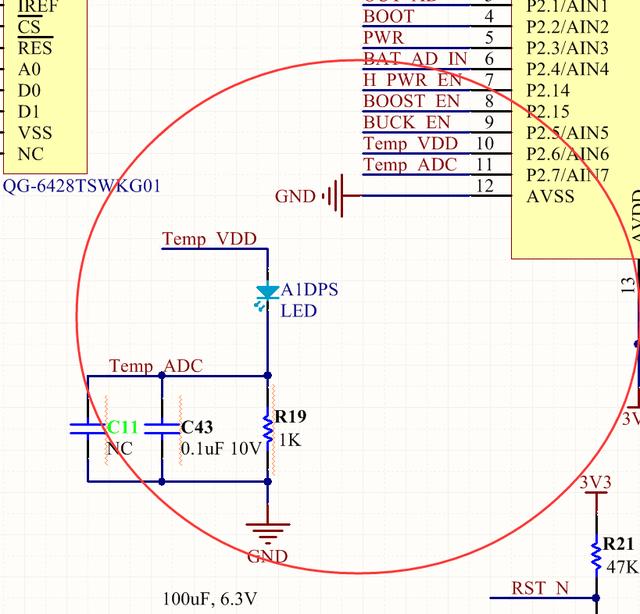Click the BUCK_EN net label
Image resolution: width=640 pixels, height=614 pixels.
pyautogui.click(x=407, y=122)
